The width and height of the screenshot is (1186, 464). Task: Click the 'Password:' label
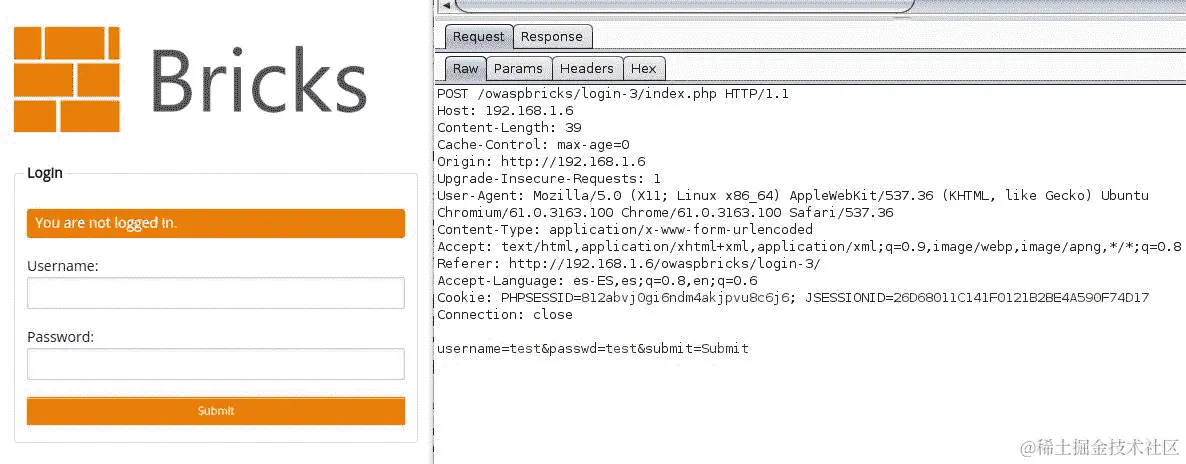tap(61, 337)
